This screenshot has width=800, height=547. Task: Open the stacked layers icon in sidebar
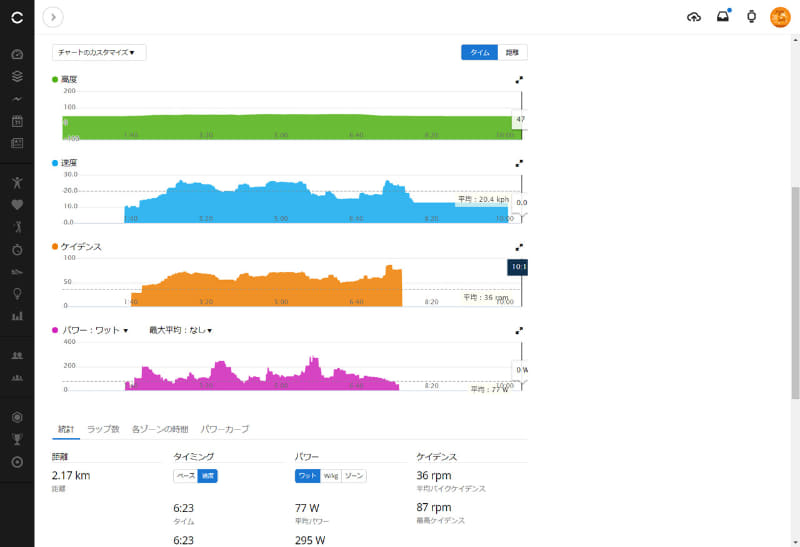(x=17, y=76)
